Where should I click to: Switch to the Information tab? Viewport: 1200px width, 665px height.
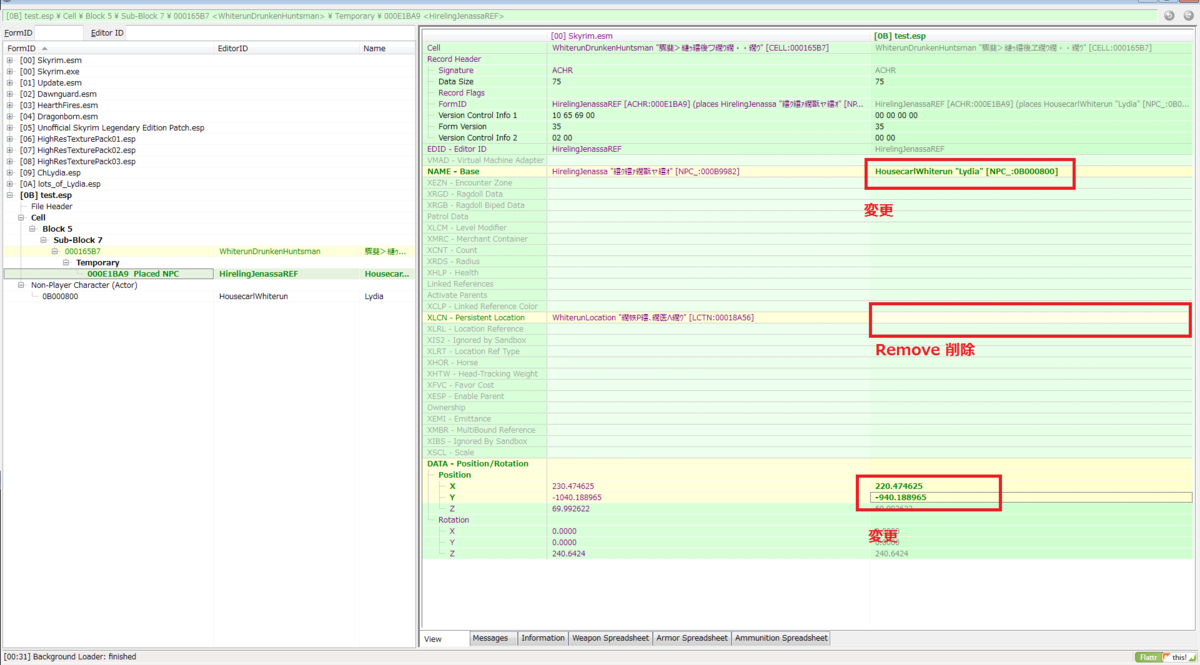543,638
